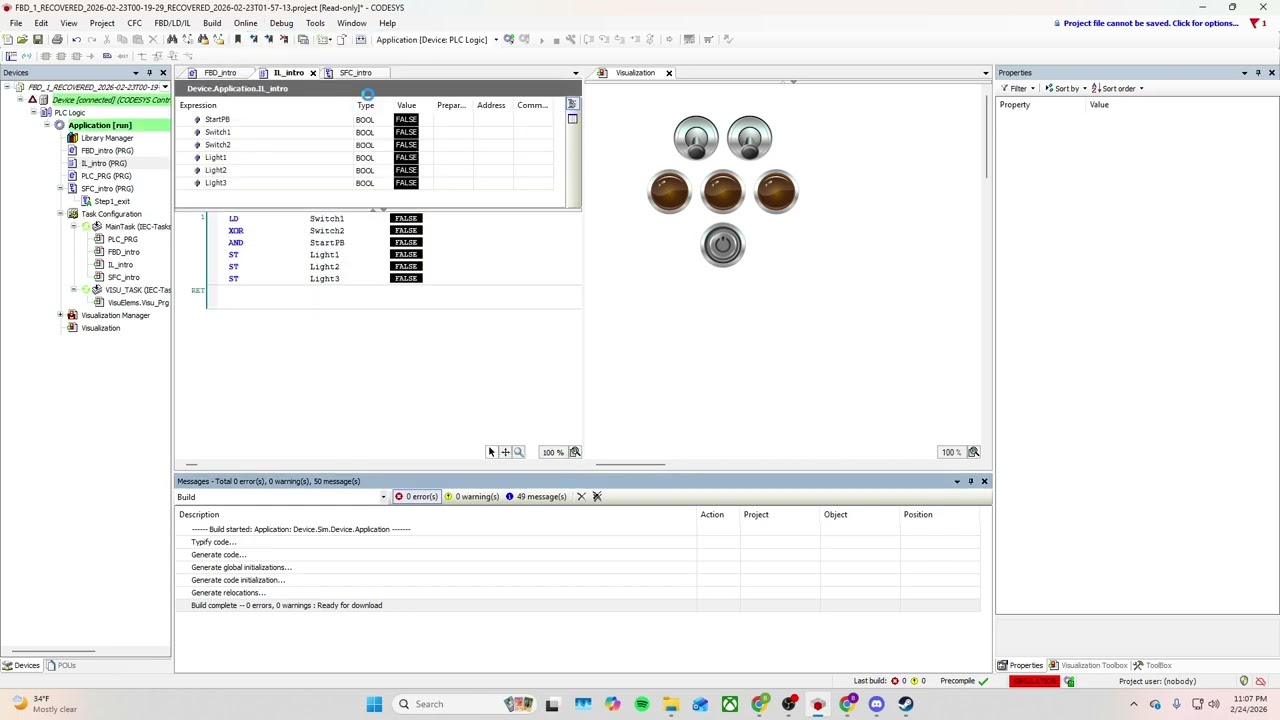Image resolution: width=1280 pixels, height=720 pixels.
Task: Switch to the FBD_intro editor tab
Action: [x=220, y=73]
